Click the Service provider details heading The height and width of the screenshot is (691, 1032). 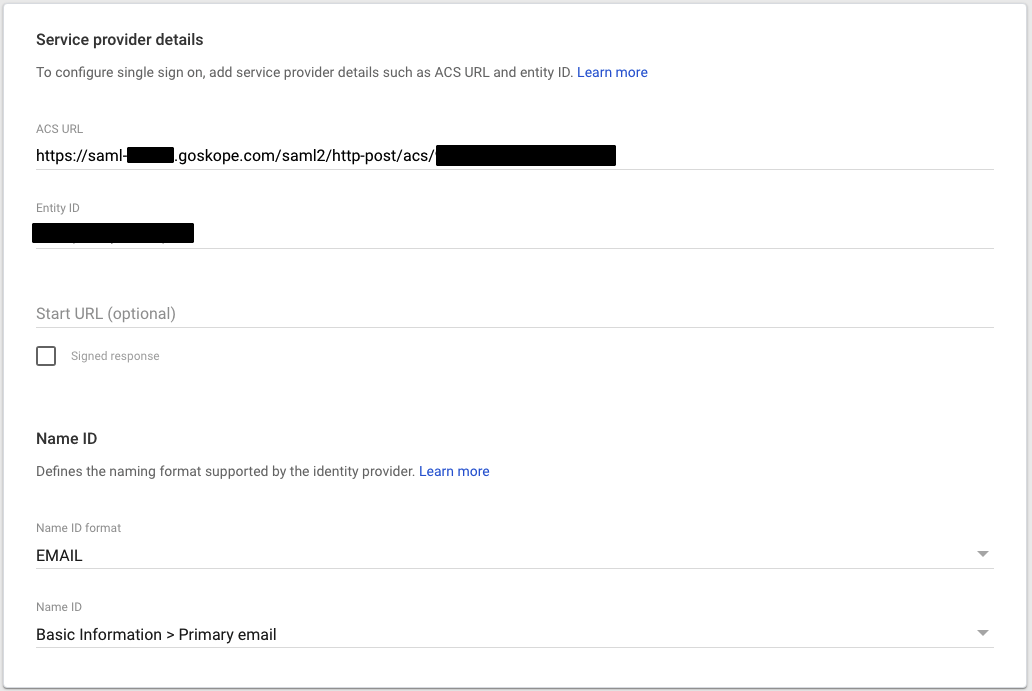[120, 39]
